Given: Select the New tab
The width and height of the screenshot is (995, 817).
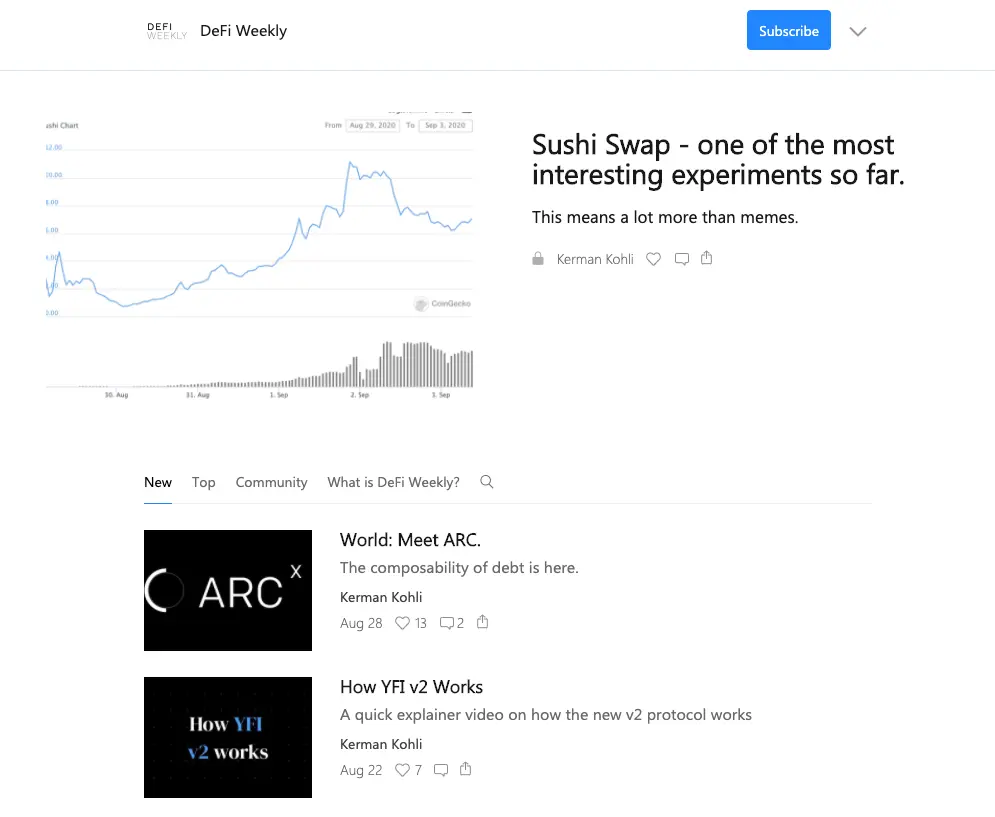Looking at the screenshot, I should (x=158, y=482).
